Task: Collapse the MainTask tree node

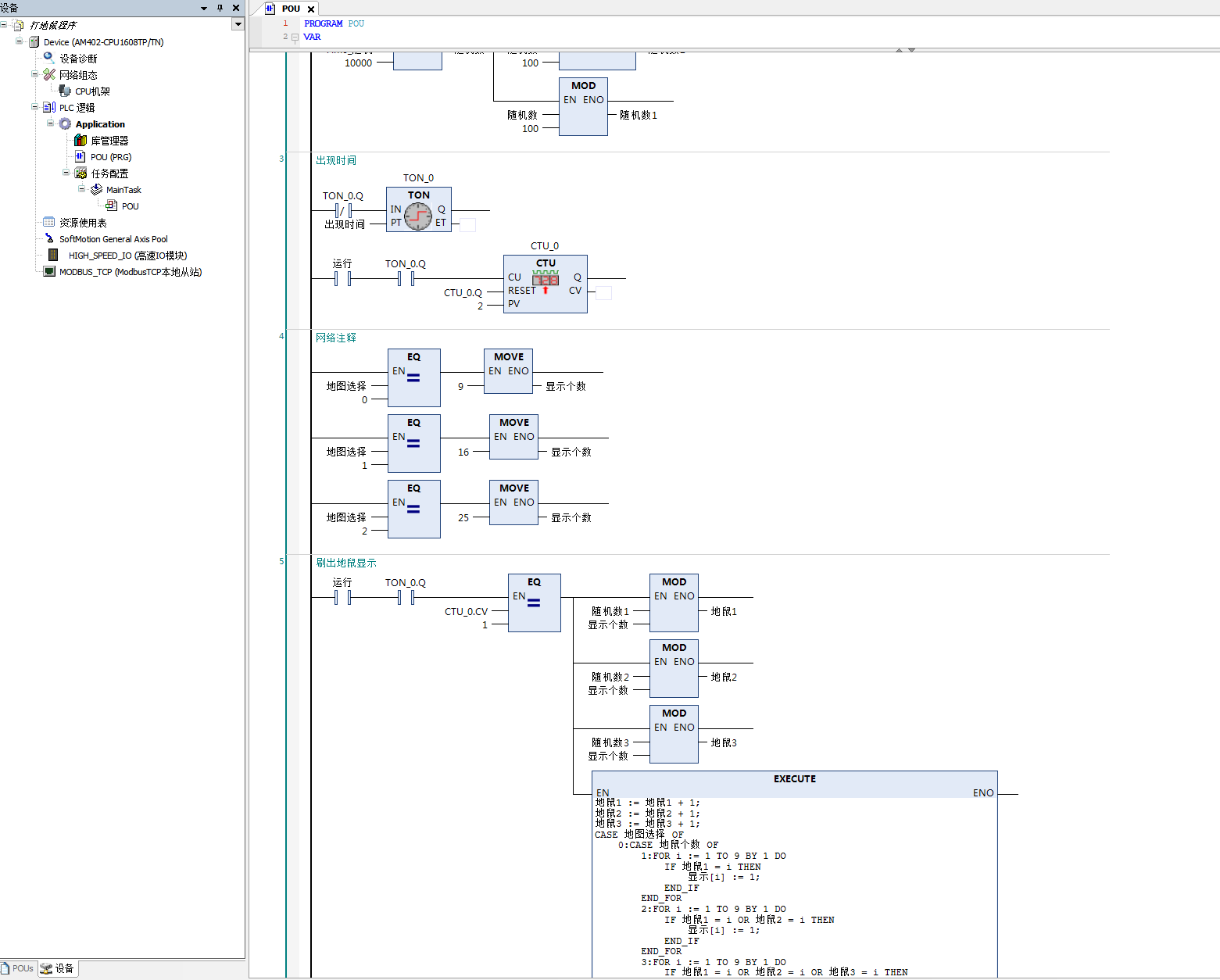Action: (82, 189)
